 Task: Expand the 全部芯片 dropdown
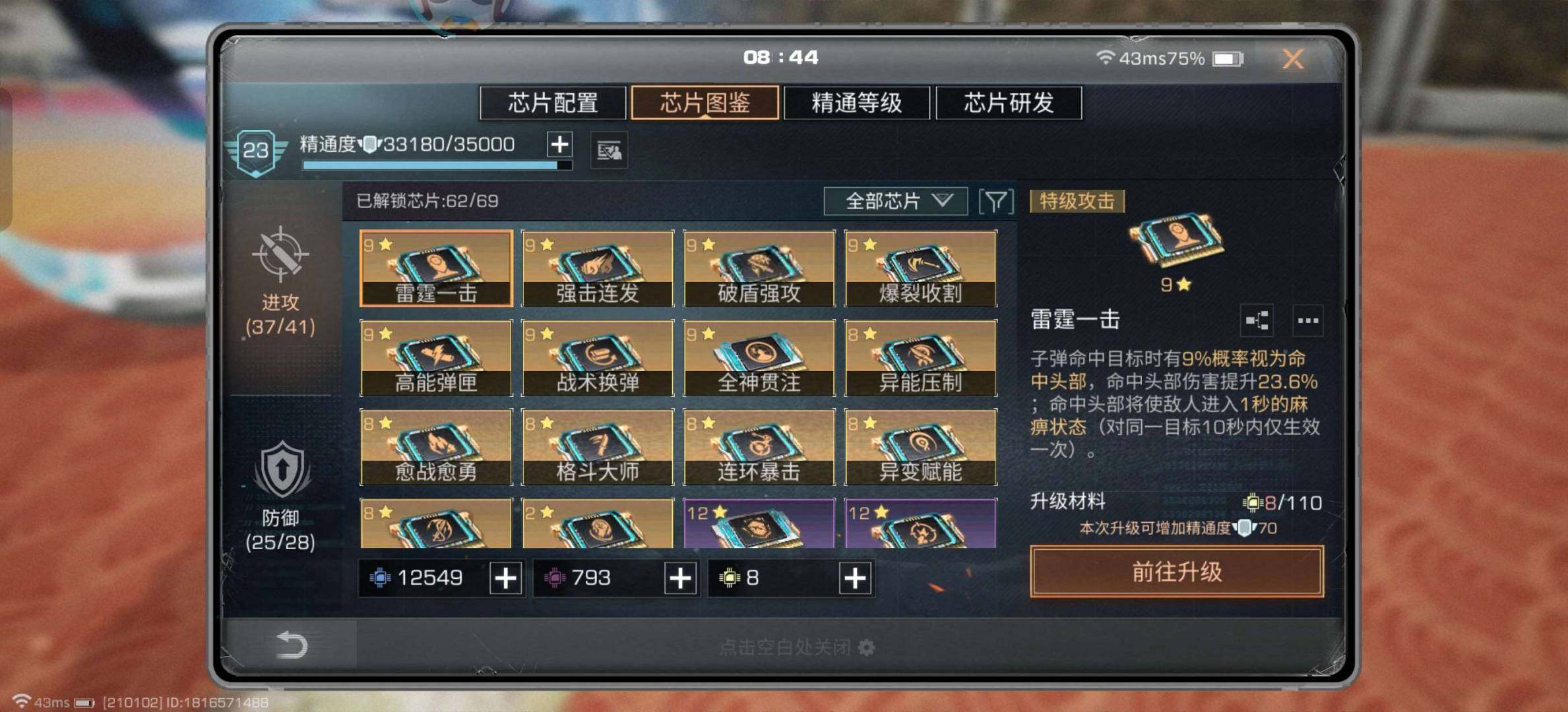[896, 201]
